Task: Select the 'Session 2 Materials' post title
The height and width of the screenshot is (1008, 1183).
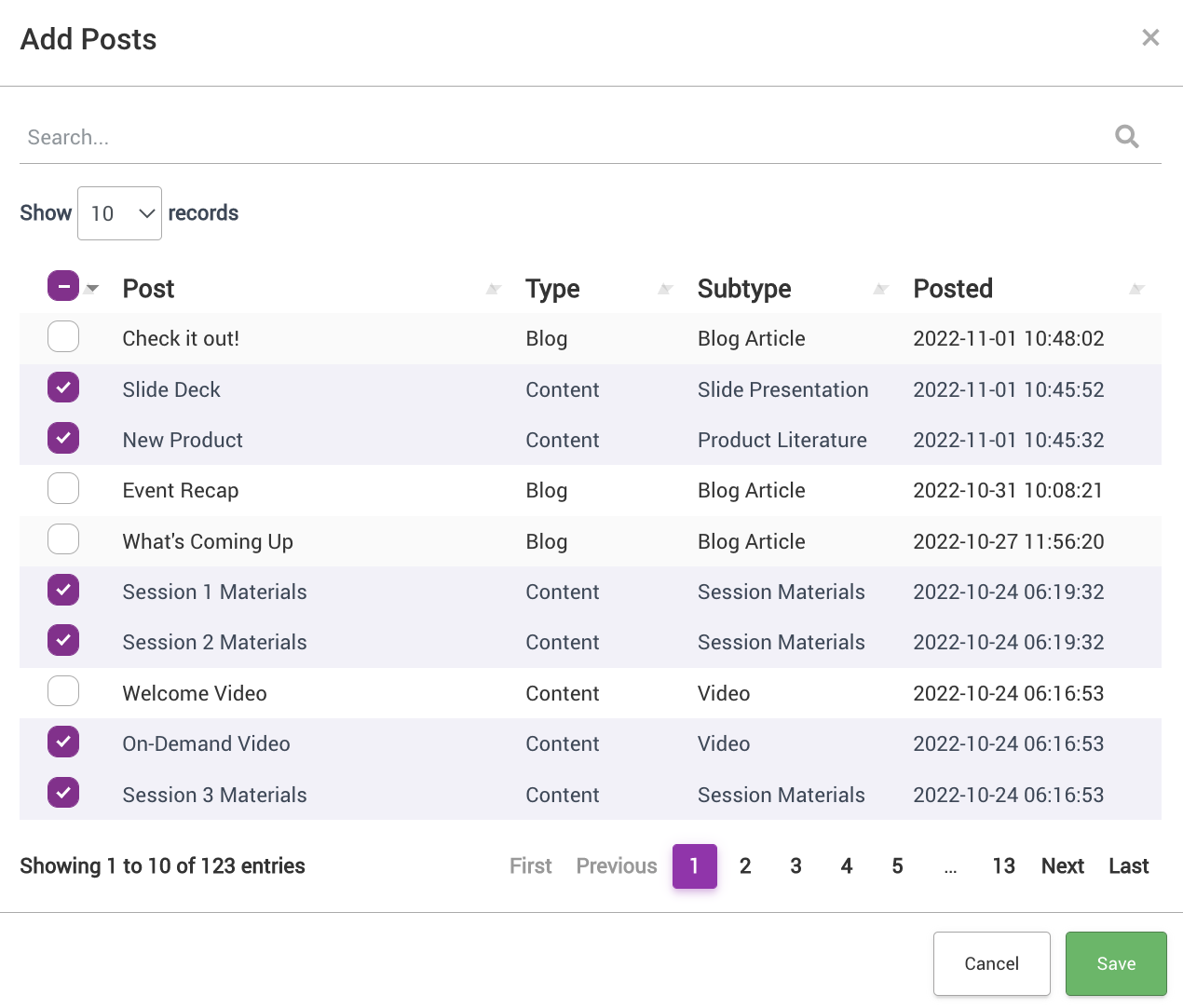Action: (x=214, y=643)
